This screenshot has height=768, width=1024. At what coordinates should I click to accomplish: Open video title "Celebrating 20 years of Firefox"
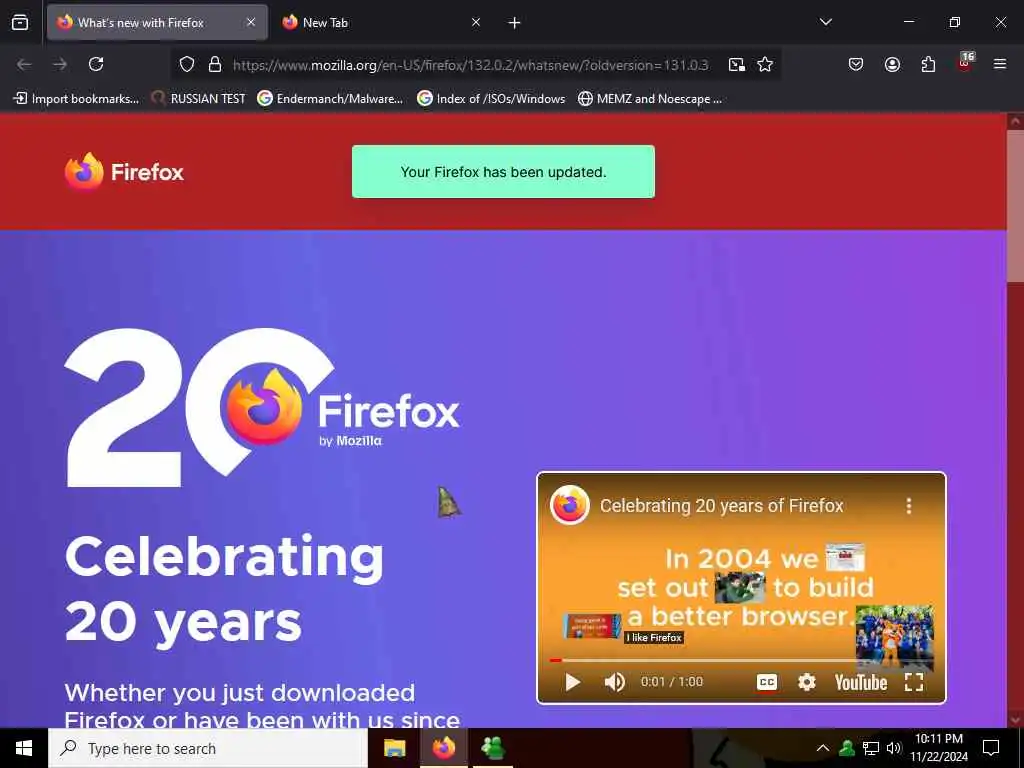coord(722,506)
